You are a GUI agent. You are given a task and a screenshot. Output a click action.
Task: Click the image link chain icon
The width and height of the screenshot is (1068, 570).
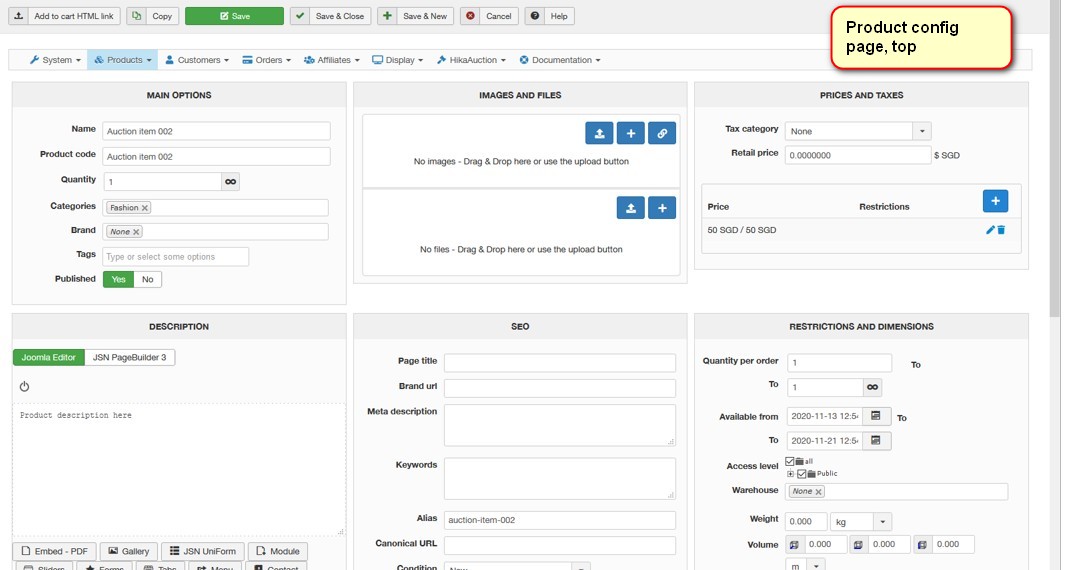coord(661,133)
